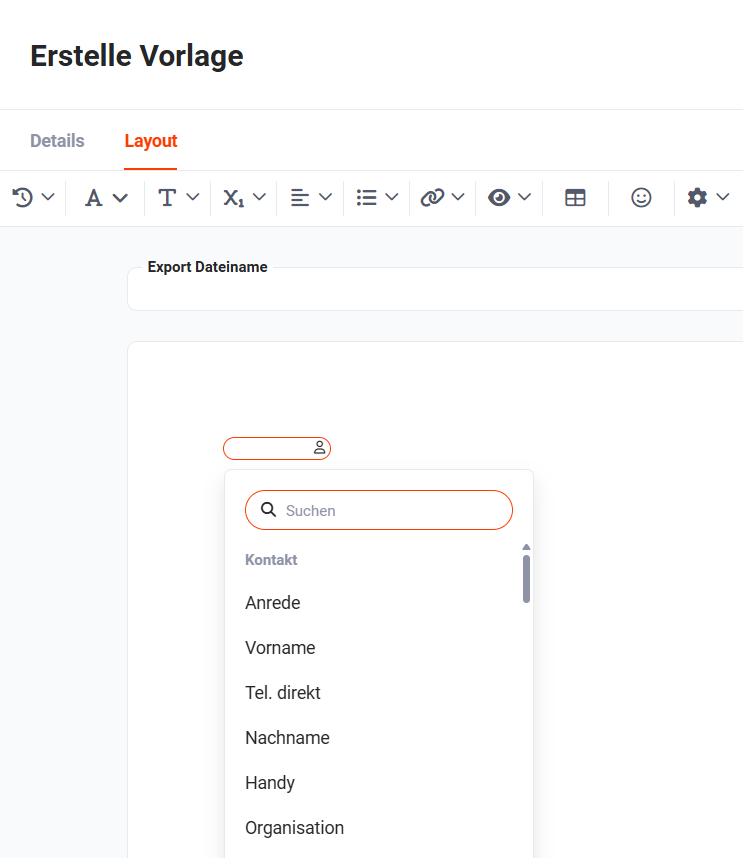Click the eye preview icon
This screenshot has width=743, height=858.
point(499,198)
